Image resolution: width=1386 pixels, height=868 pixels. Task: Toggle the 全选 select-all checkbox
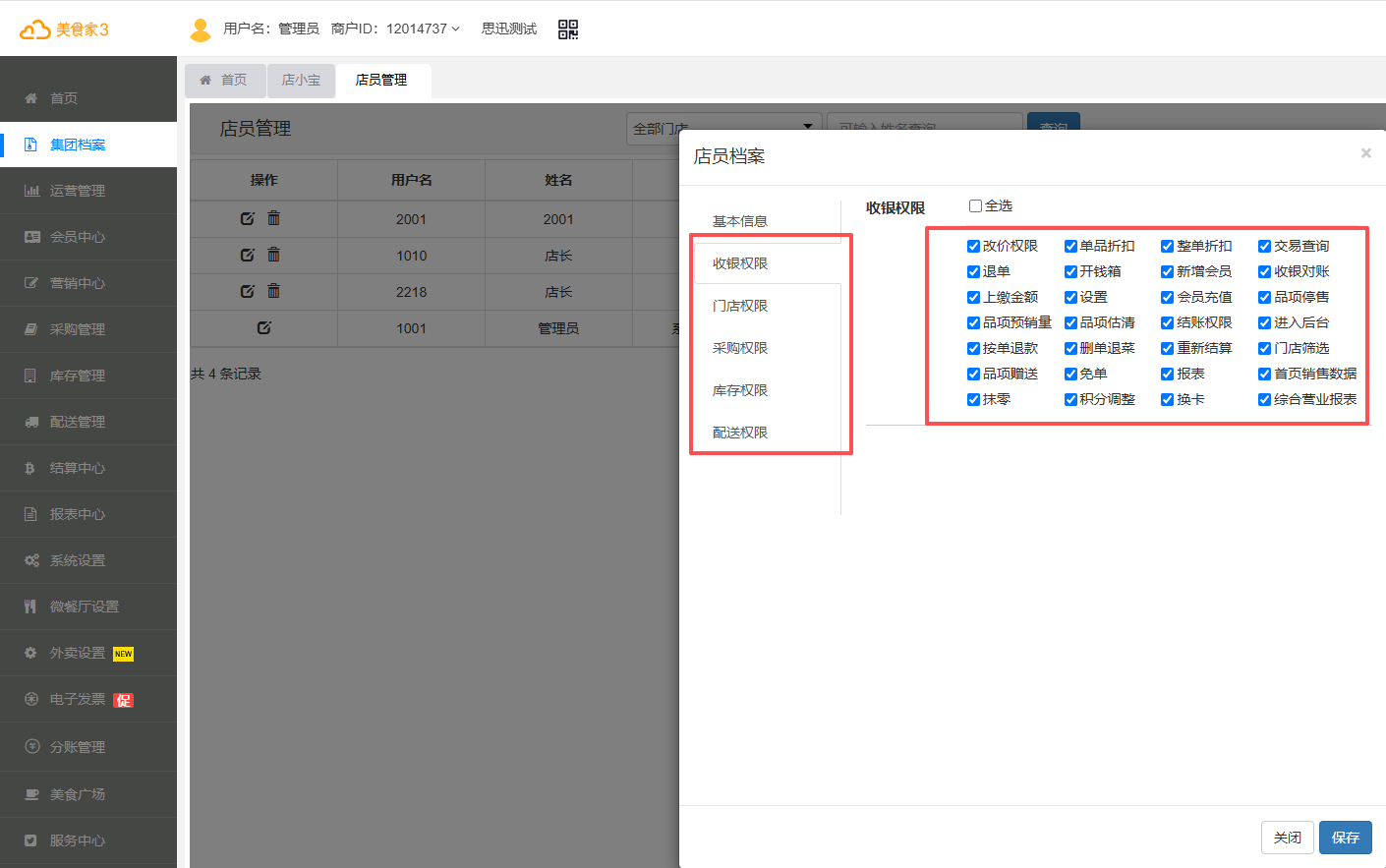click(975, 206)
